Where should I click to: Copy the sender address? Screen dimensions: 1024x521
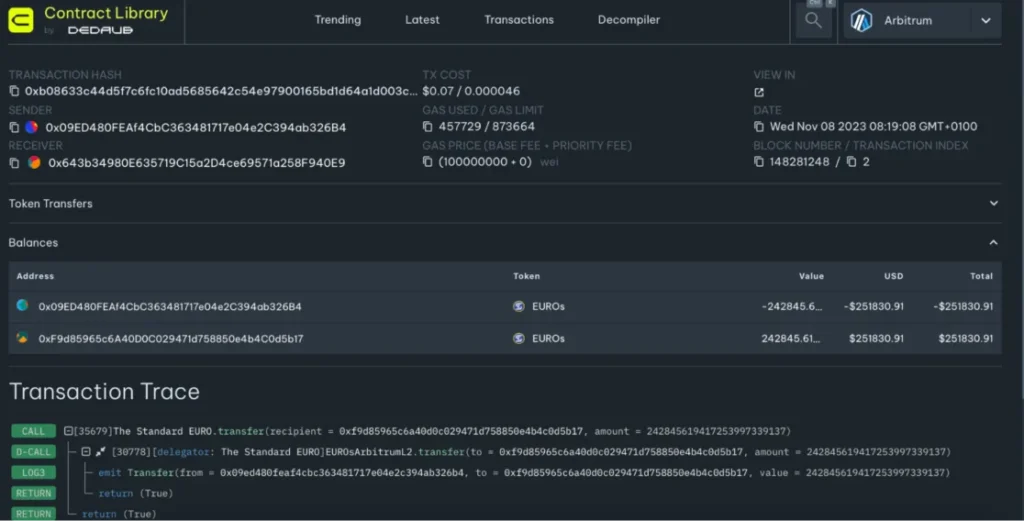tap(14, 127)
